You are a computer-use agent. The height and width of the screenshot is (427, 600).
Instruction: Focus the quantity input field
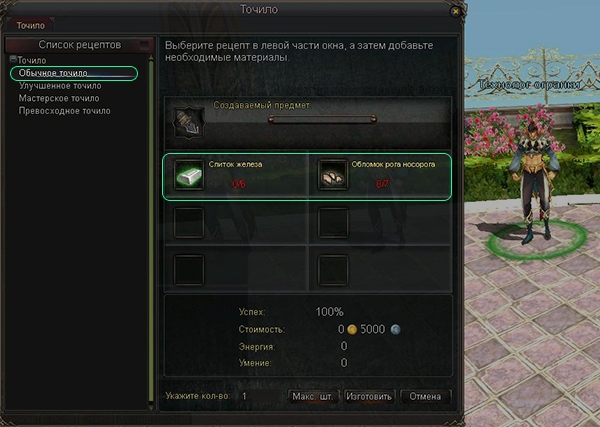[x=261, y=396]
